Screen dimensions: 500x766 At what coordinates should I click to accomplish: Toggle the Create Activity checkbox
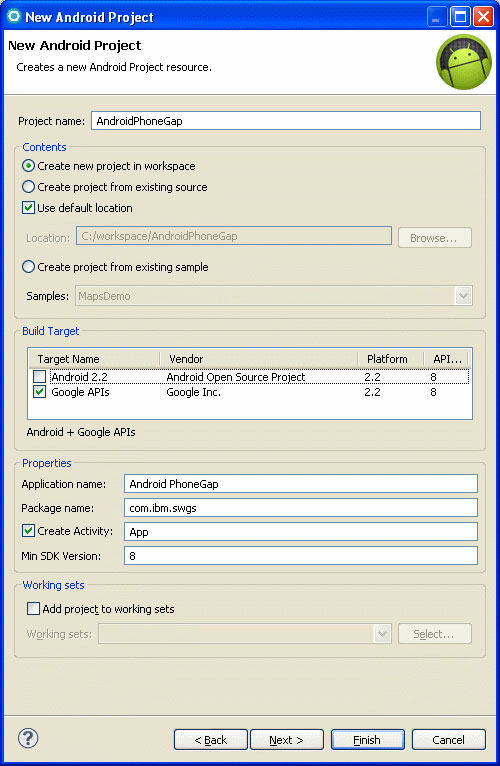tap(28, 531)
